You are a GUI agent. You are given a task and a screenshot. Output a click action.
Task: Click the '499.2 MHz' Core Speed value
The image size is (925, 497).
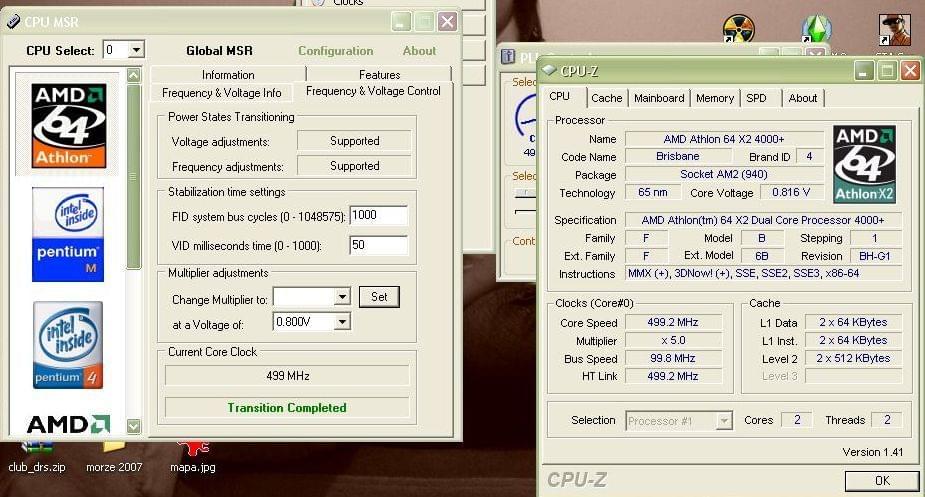point(673,322)
